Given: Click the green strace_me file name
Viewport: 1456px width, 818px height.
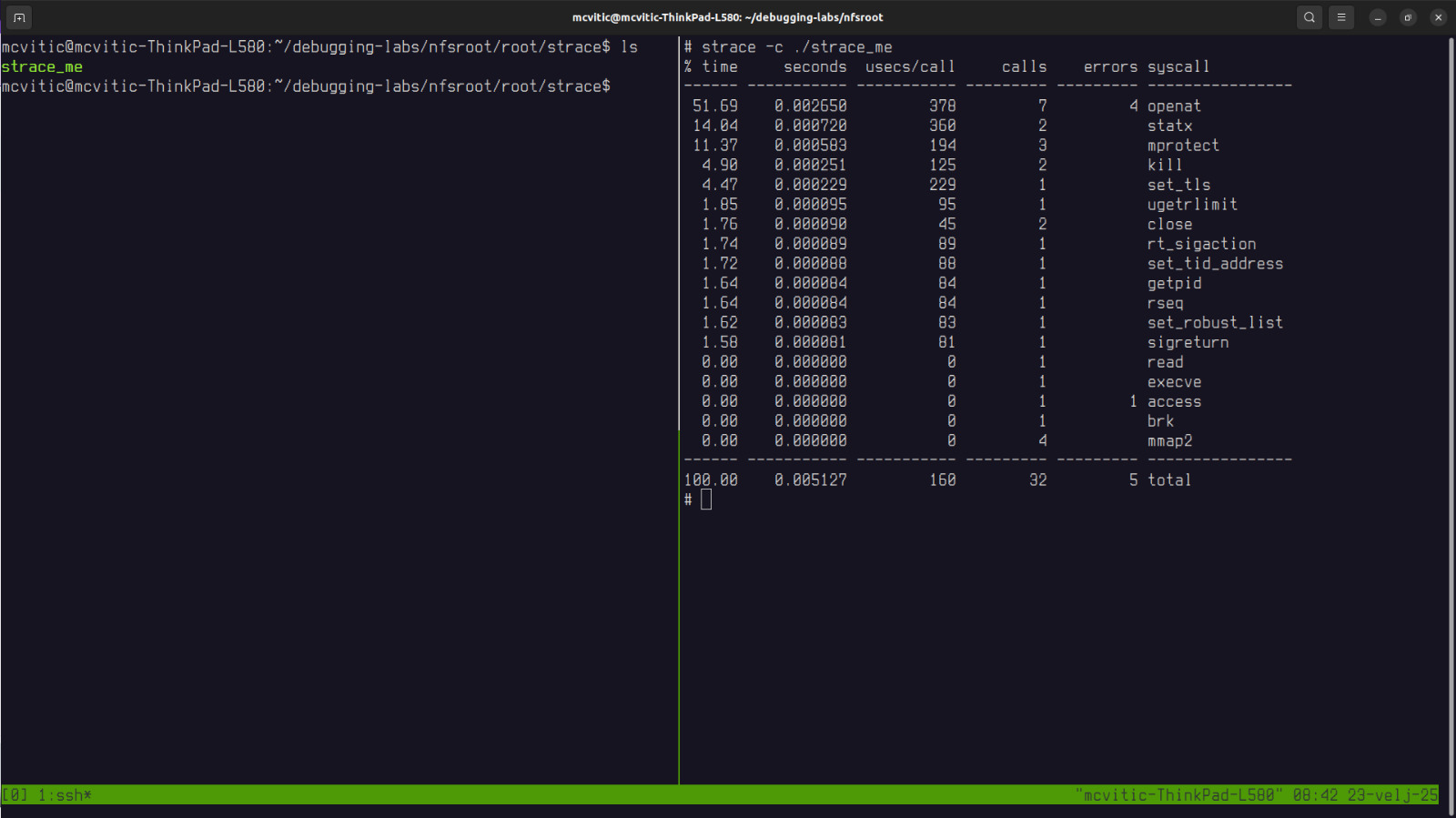Looking at the screenshot, I should (42, 66).
